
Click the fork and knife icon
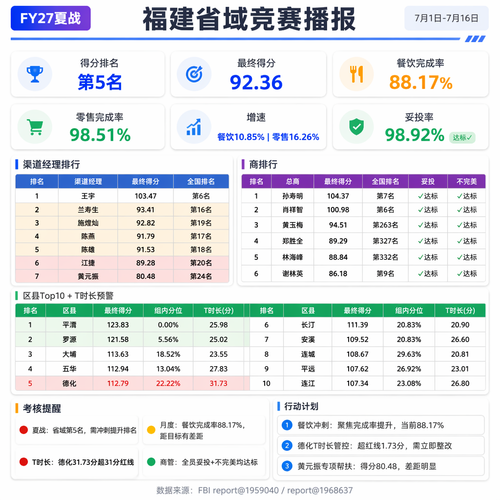(x=356, y=74)
